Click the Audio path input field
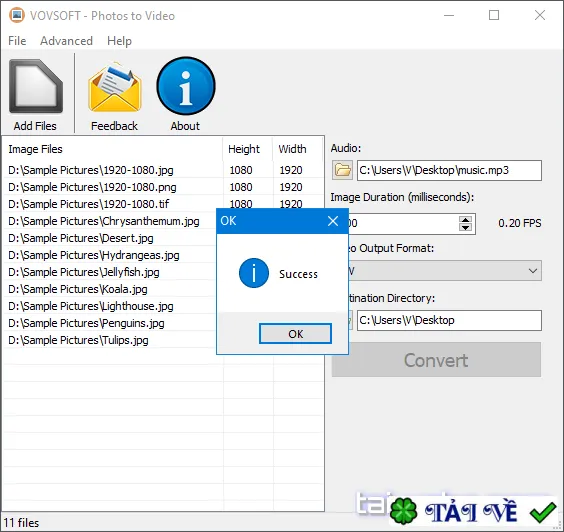The height and width of the screenshot is (532, 564). 449,170
